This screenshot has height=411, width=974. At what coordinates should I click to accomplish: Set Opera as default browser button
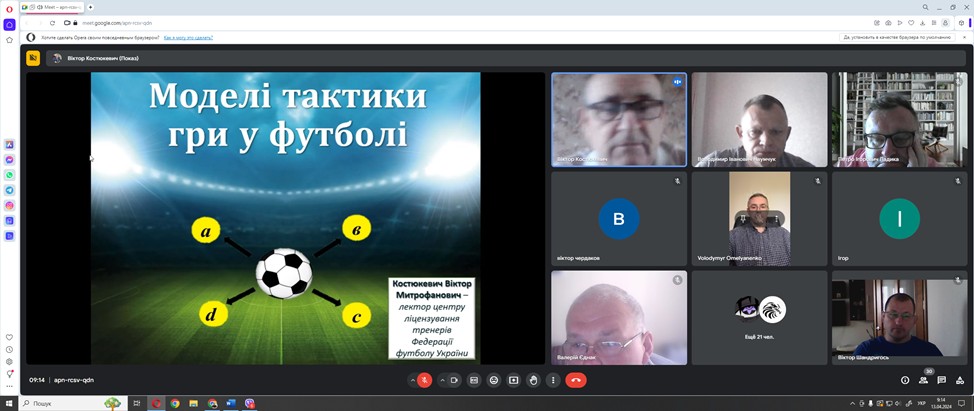point(897,37)
